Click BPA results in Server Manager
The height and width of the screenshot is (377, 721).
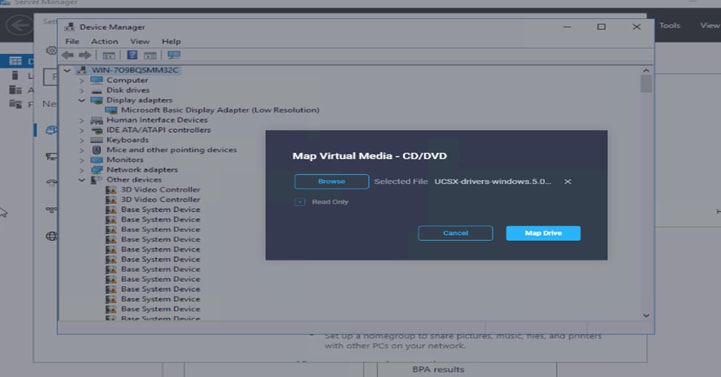coord(438,369)
